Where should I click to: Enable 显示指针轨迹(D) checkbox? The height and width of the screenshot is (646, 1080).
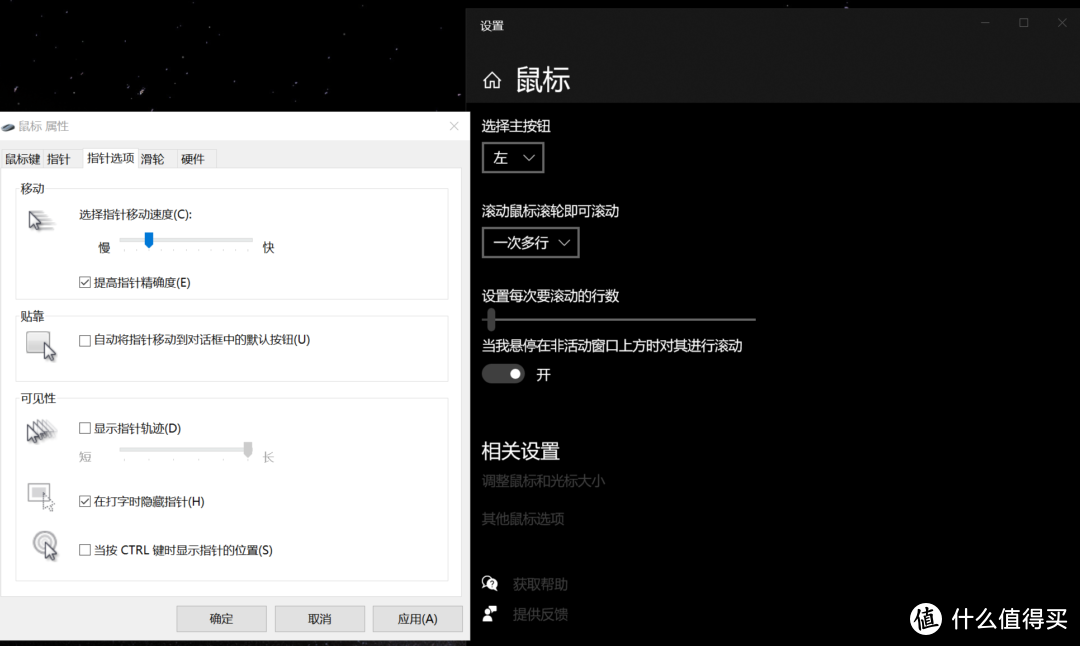[x=85, y=428]
